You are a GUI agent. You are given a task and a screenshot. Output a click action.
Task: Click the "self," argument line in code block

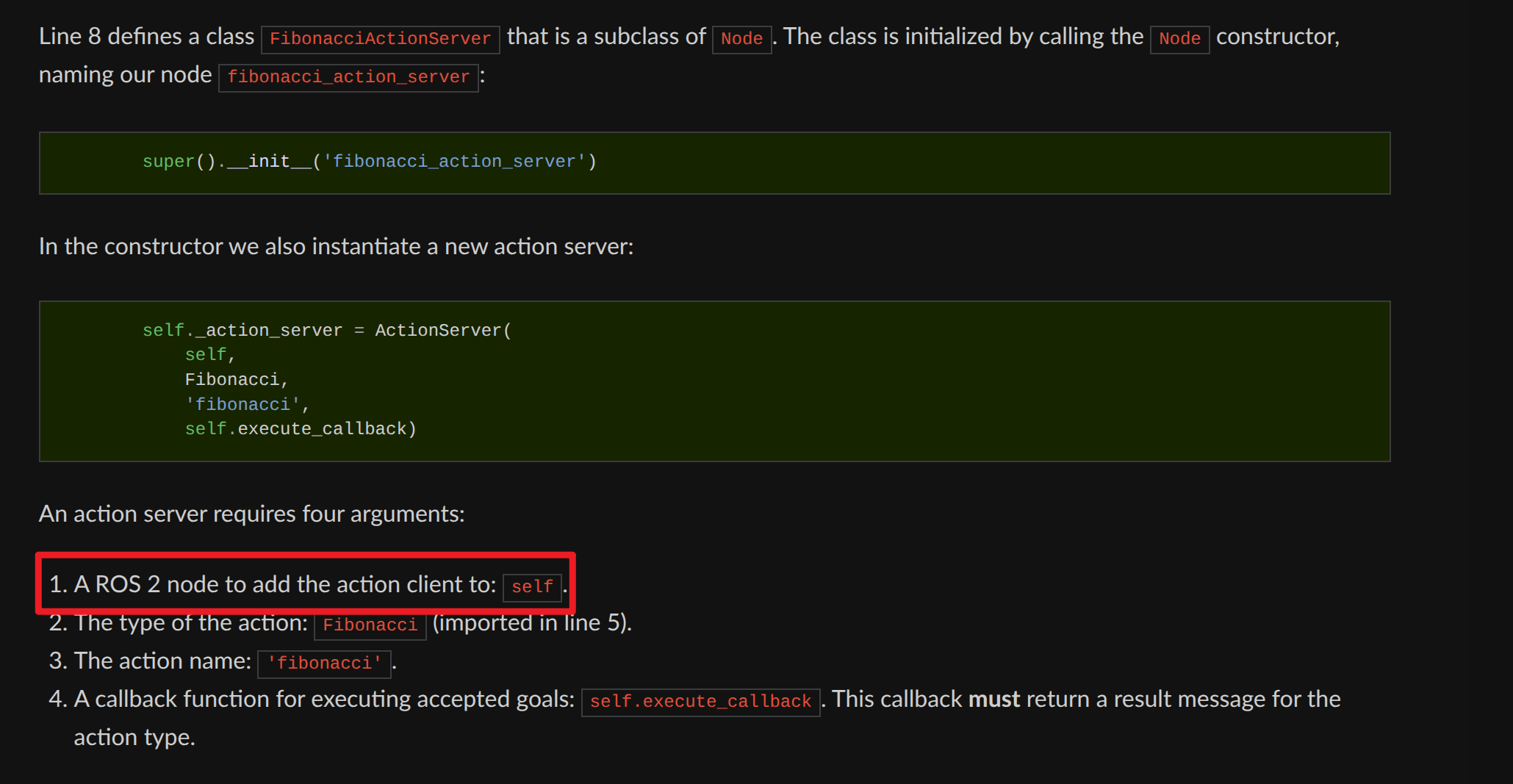[209, 355]
